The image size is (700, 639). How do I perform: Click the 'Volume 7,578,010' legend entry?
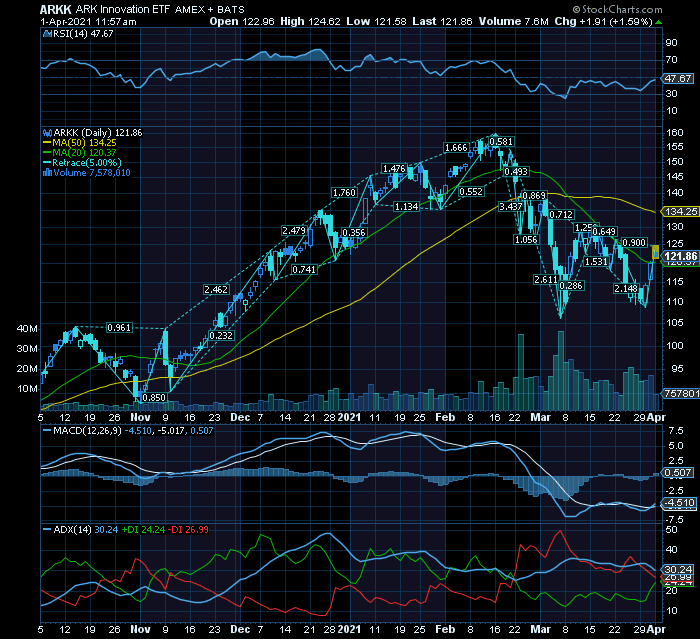click(92, 173)
